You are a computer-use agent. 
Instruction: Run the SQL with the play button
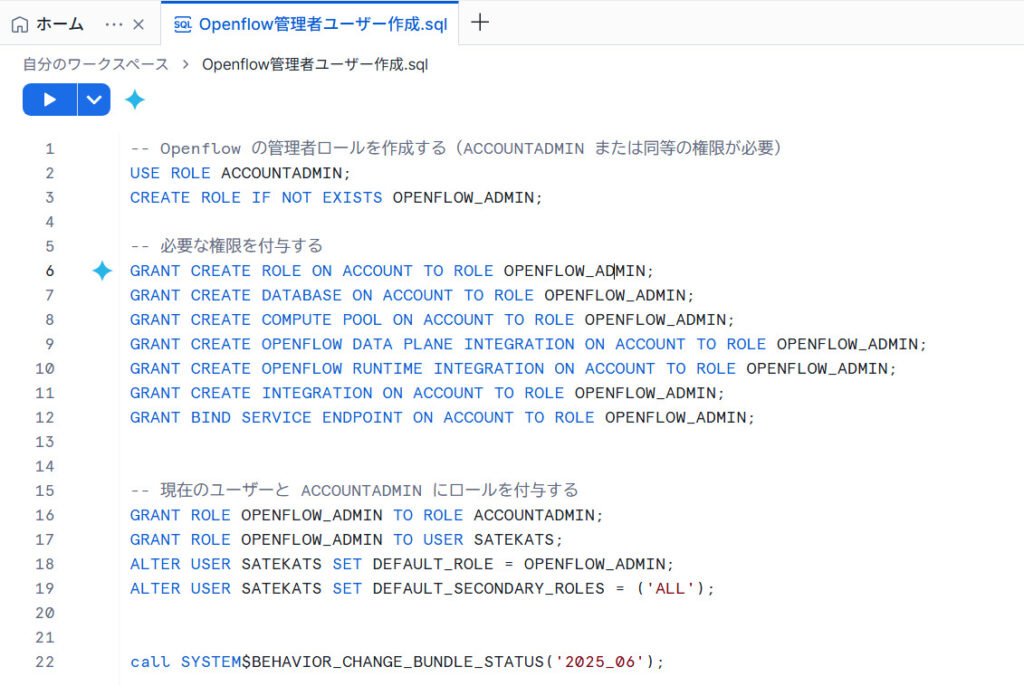click(x=50, y=100)
